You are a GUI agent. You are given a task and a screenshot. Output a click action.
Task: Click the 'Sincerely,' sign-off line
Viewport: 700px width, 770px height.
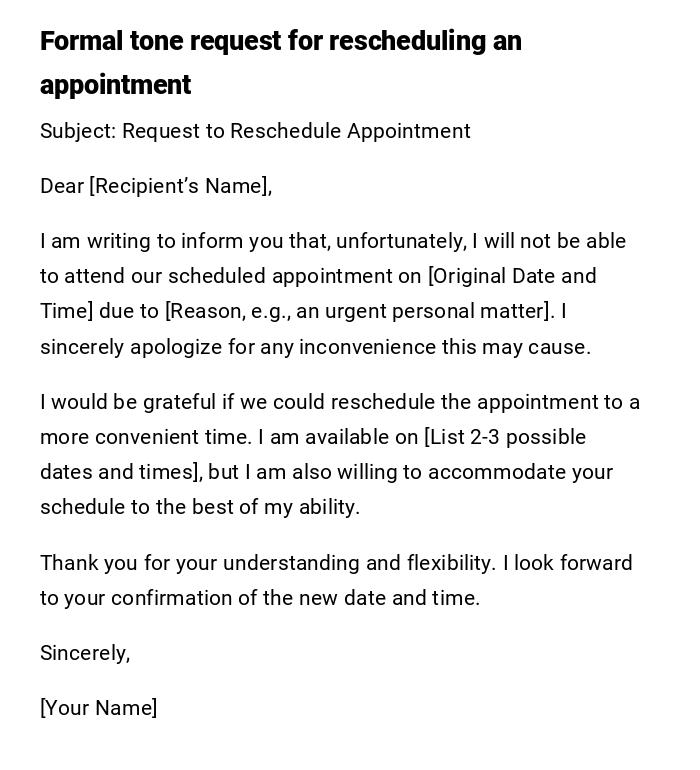point(85,653)
